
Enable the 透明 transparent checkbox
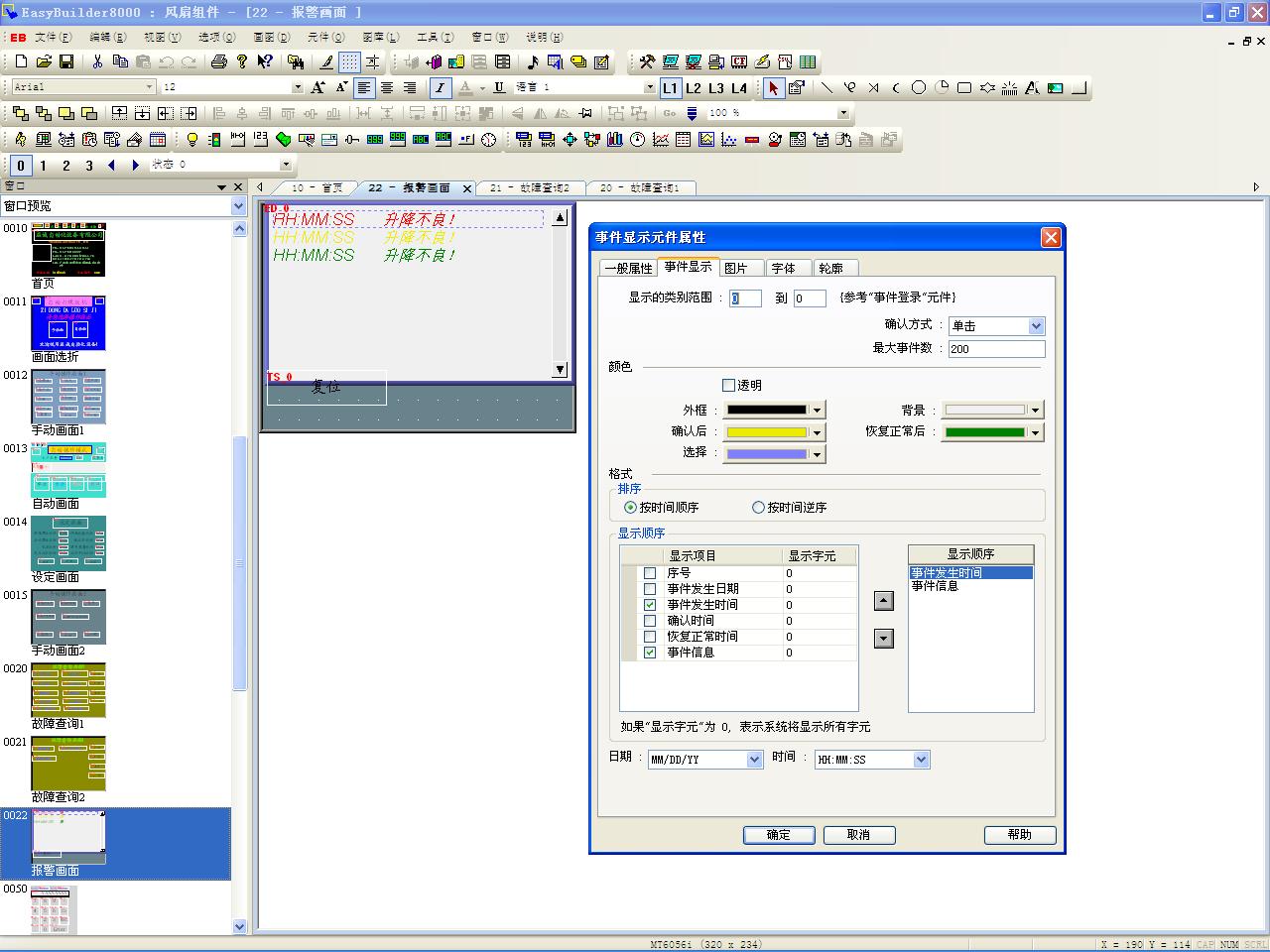tap(729, 385)
